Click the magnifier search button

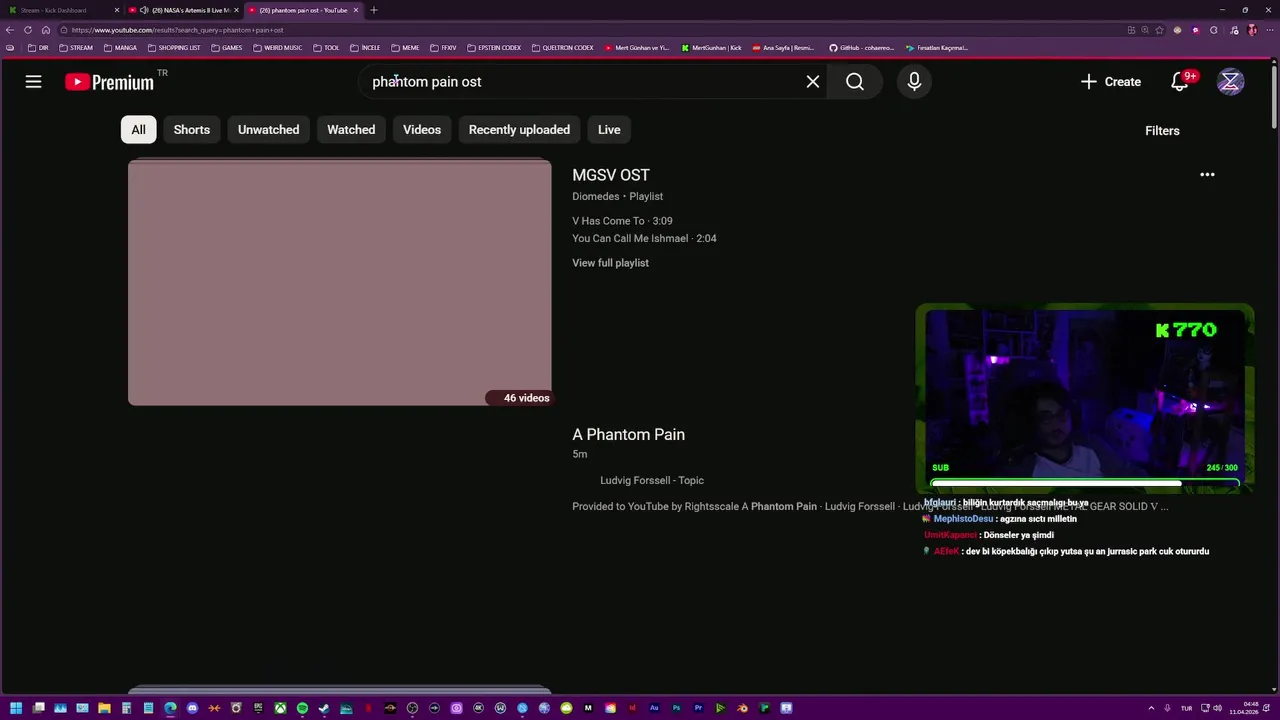(x=855, y=82)
